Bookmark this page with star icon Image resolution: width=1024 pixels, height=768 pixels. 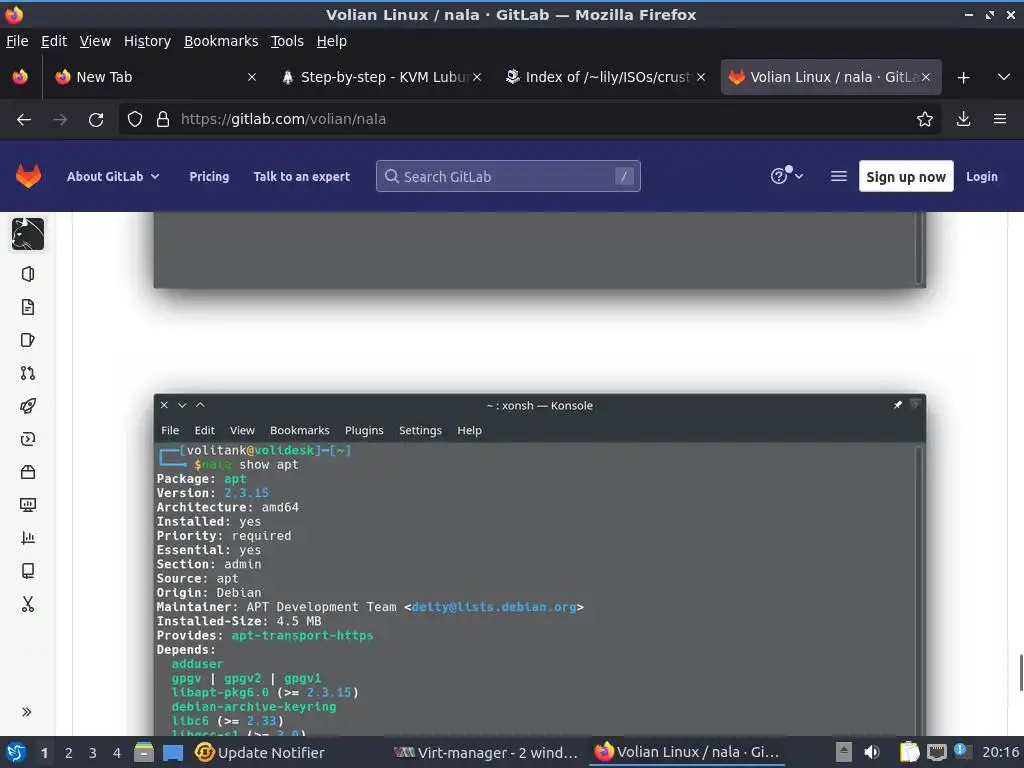tap(924, 120)
